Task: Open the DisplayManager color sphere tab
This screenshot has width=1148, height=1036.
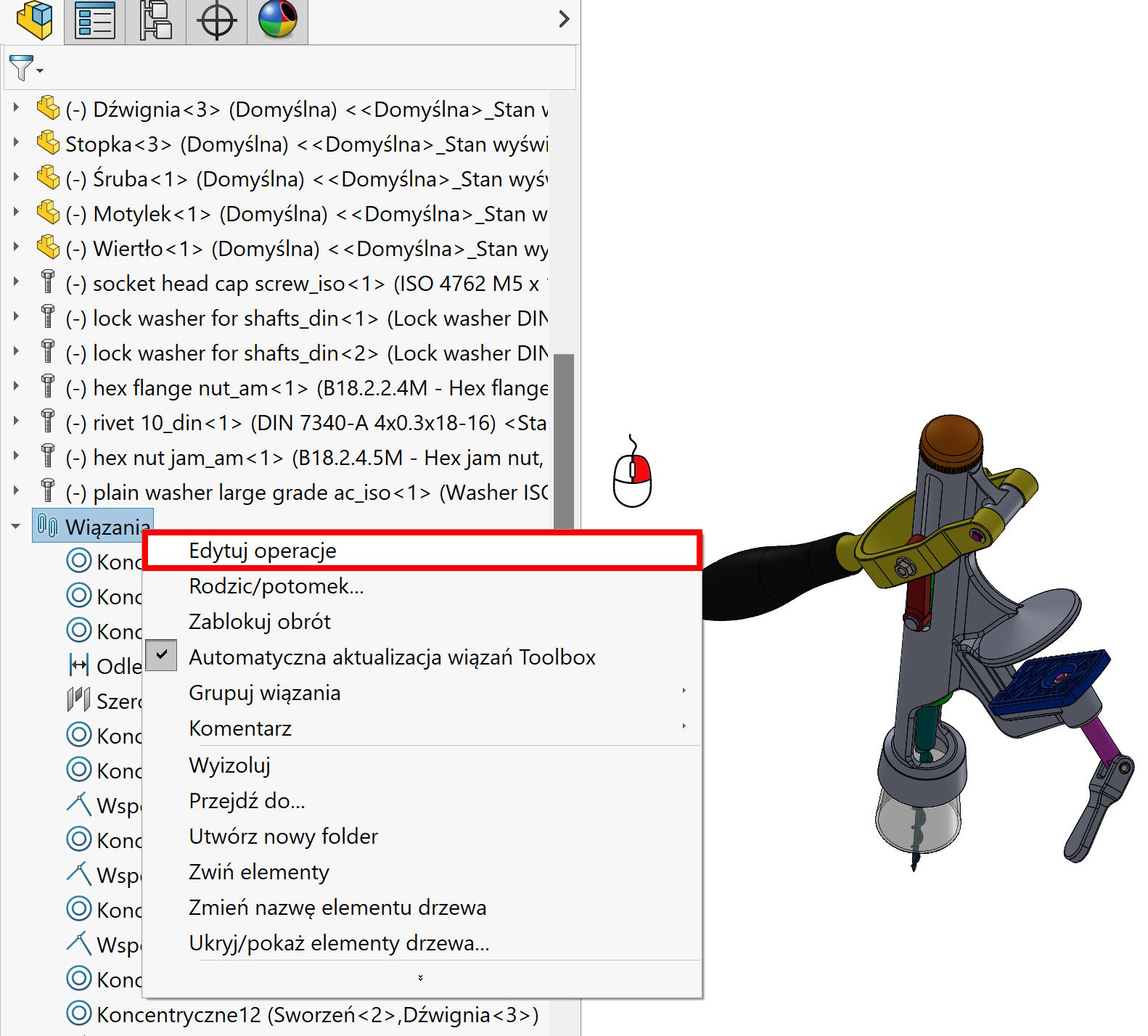Action: point(278,20)
